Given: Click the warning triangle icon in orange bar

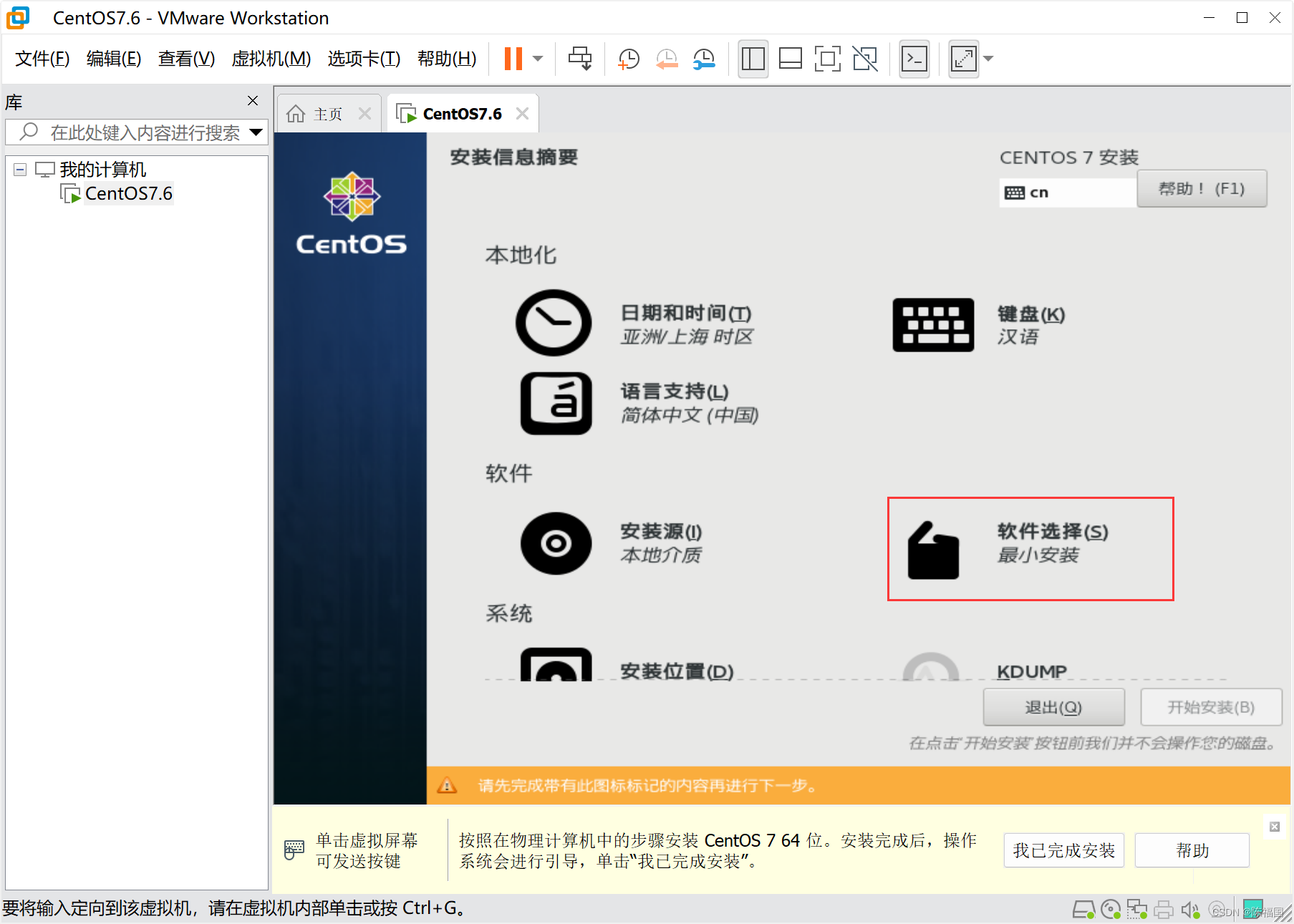Looking at the screenshot, I should [x=447, y=786].
